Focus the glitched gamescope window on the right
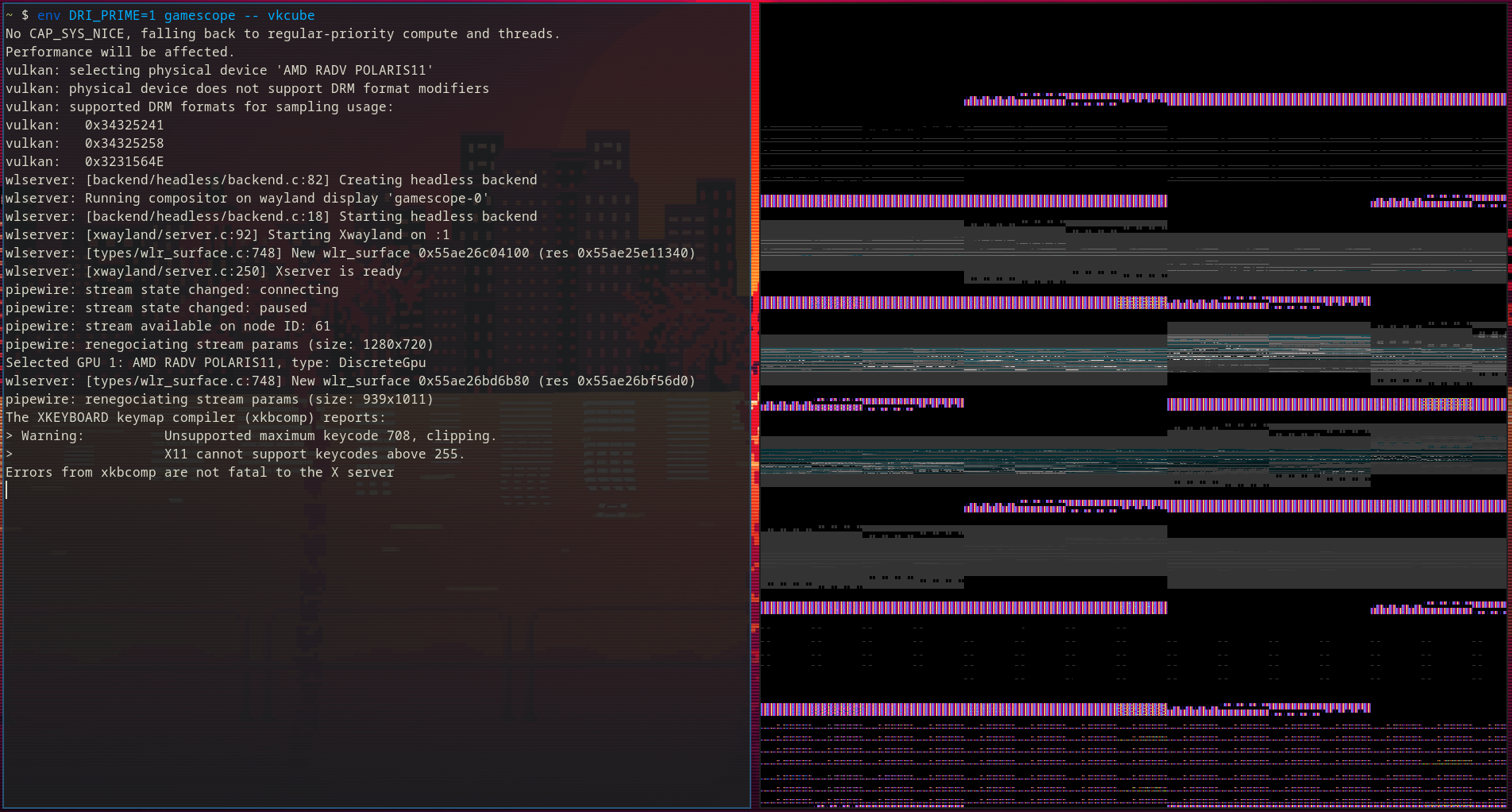The image size is (1512, 812). tap(1133, 406)
